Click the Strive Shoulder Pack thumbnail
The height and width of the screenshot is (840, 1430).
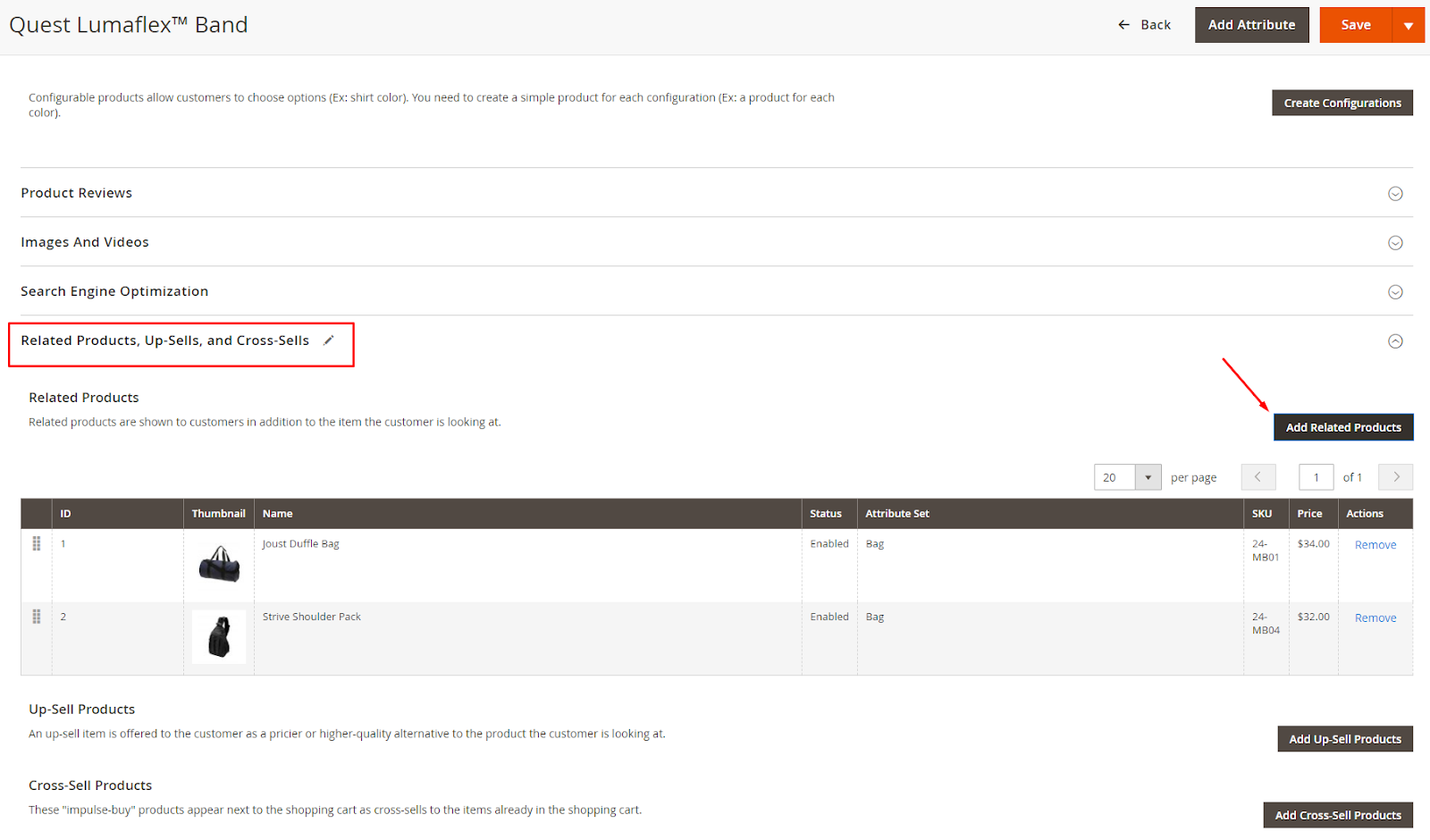[219, 637]
